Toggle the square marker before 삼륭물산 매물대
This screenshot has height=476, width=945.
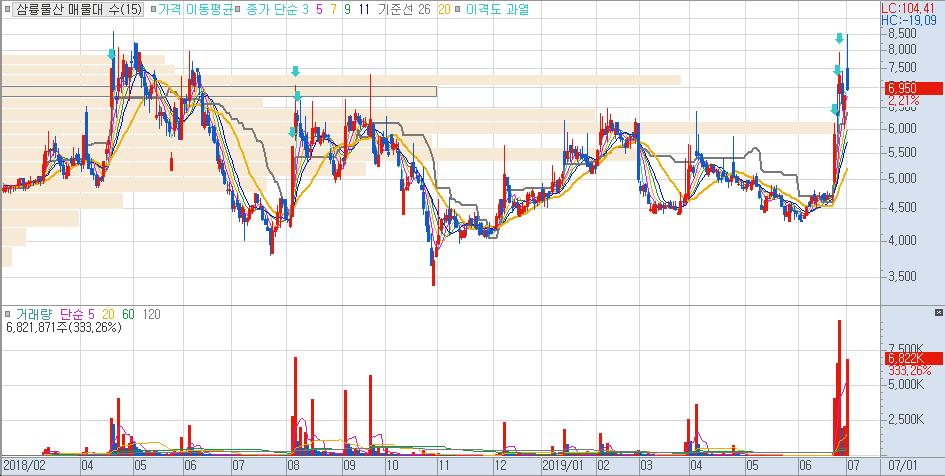tap(7, 10)
